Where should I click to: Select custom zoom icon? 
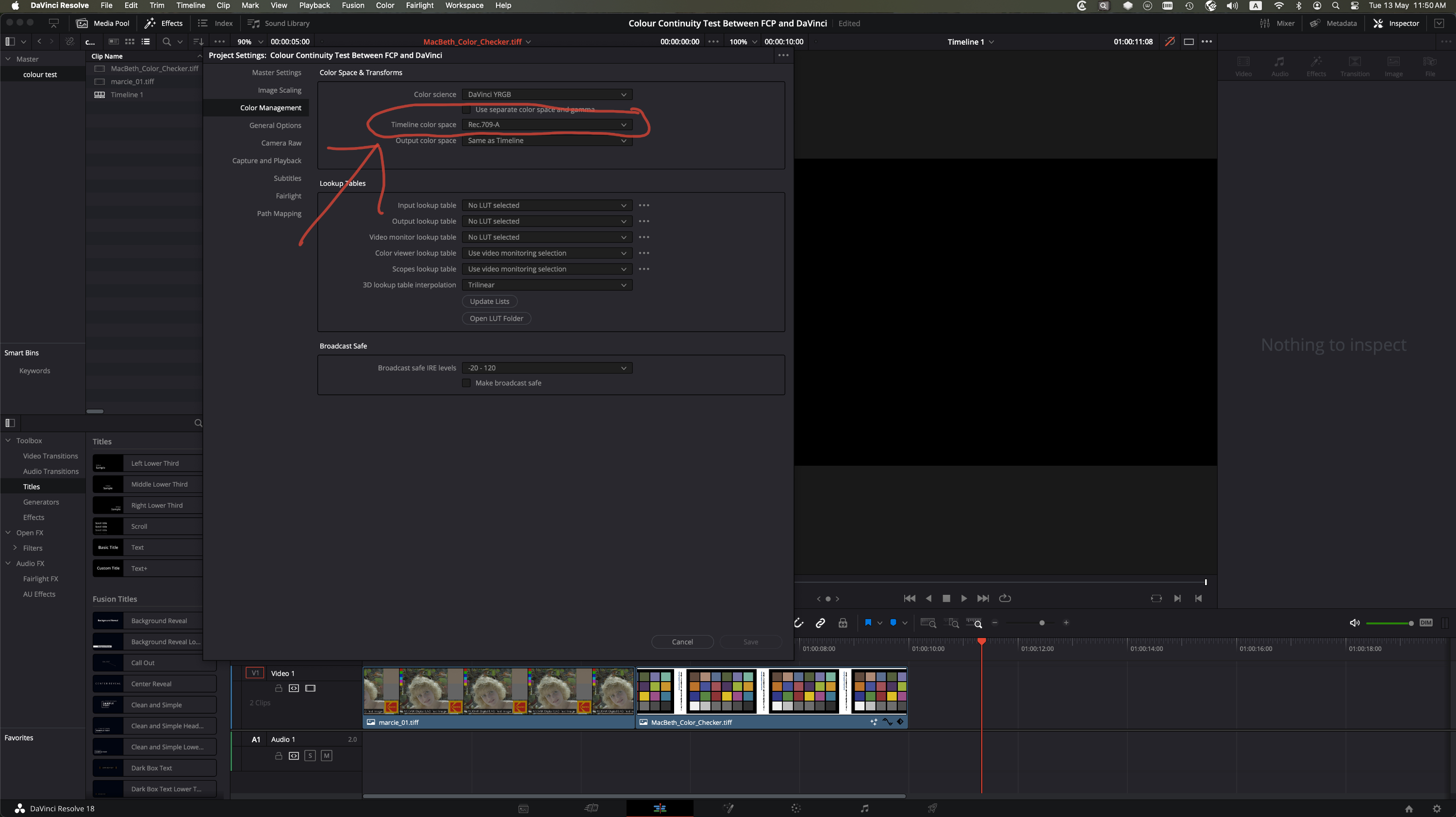975,622
